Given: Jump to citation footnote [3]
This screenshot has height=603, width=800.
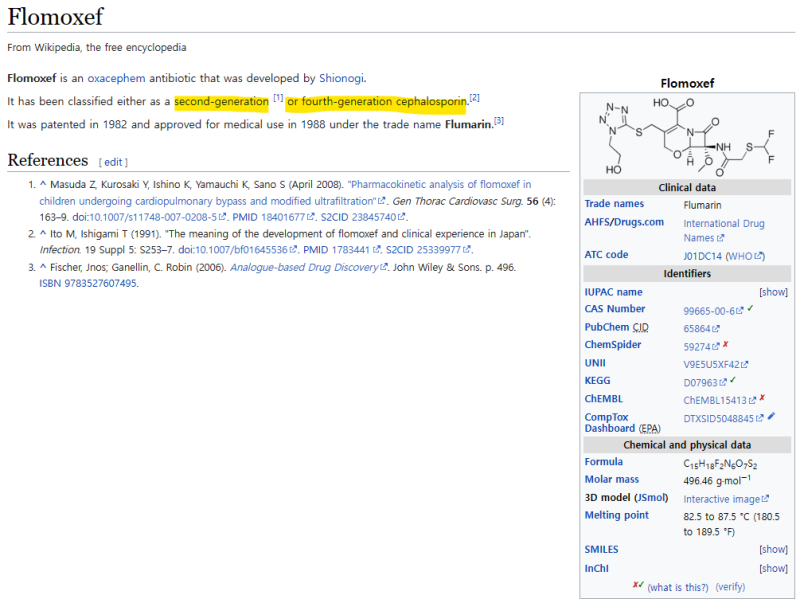Looking at the screenshot, I should point(499,120).
